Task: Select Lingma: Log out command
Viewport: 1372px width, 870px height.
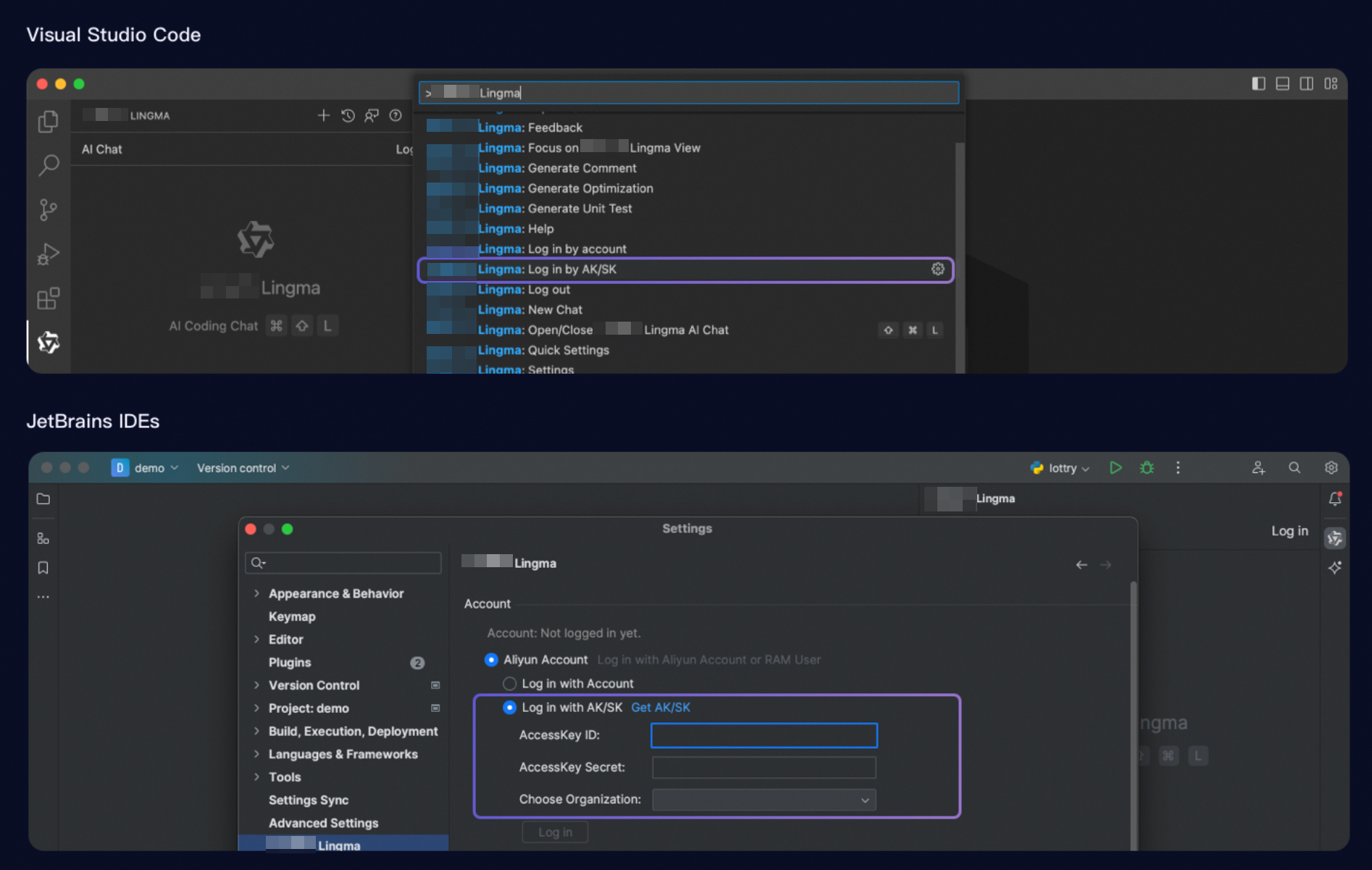Action: (x=685, y=289)
